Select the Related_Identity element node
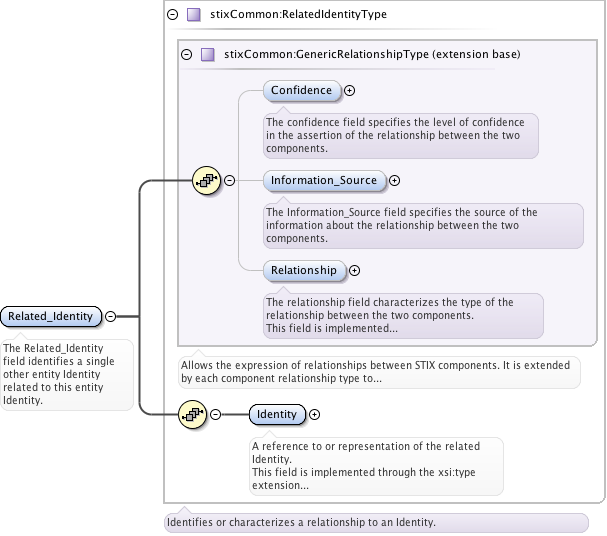Screen dimensions: 607x536 pos(51,316)
